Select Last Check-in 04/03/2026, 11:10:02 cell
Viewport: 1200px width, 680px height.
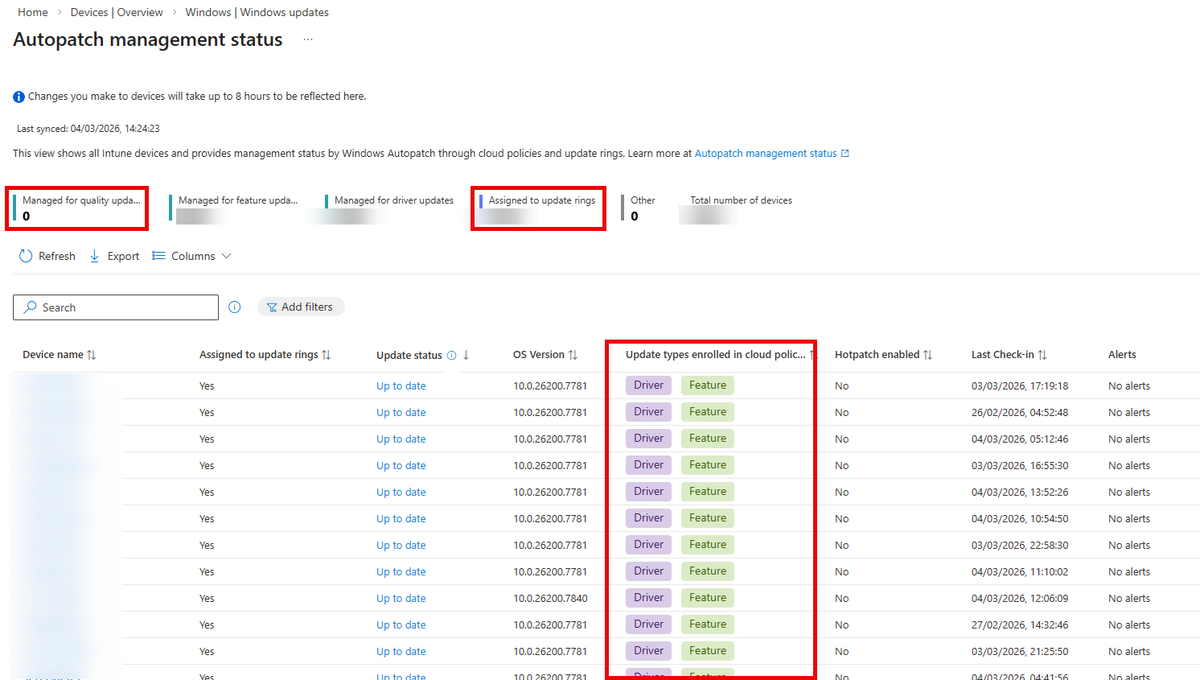[1020, 572]
